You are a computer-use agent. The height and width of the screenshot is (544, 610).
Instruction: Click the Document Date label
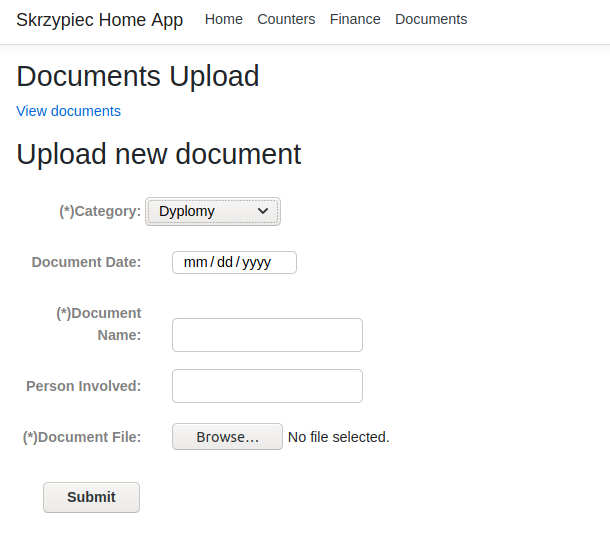86,262
